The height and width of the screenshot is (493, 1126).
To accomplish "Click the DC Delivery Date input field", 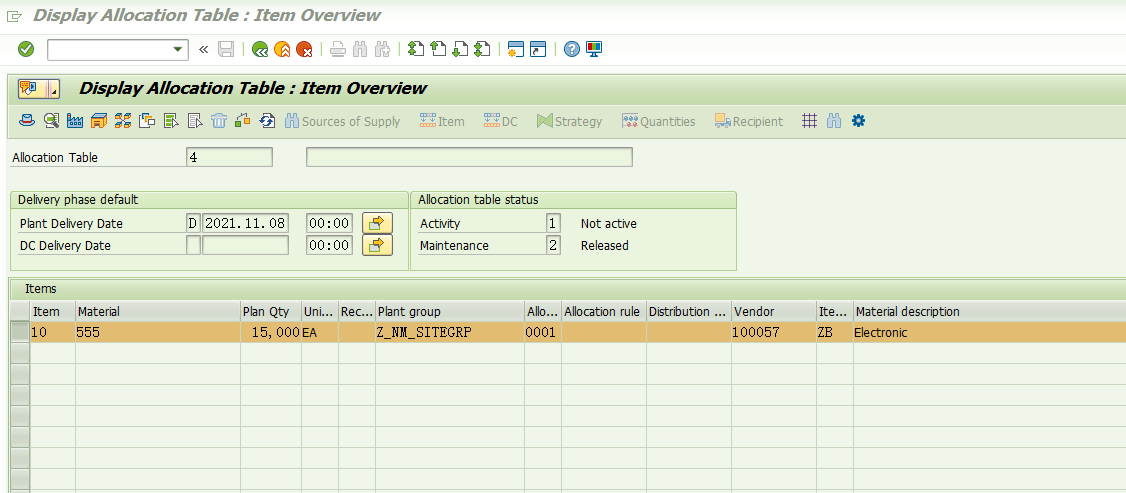I will (245, 245).
